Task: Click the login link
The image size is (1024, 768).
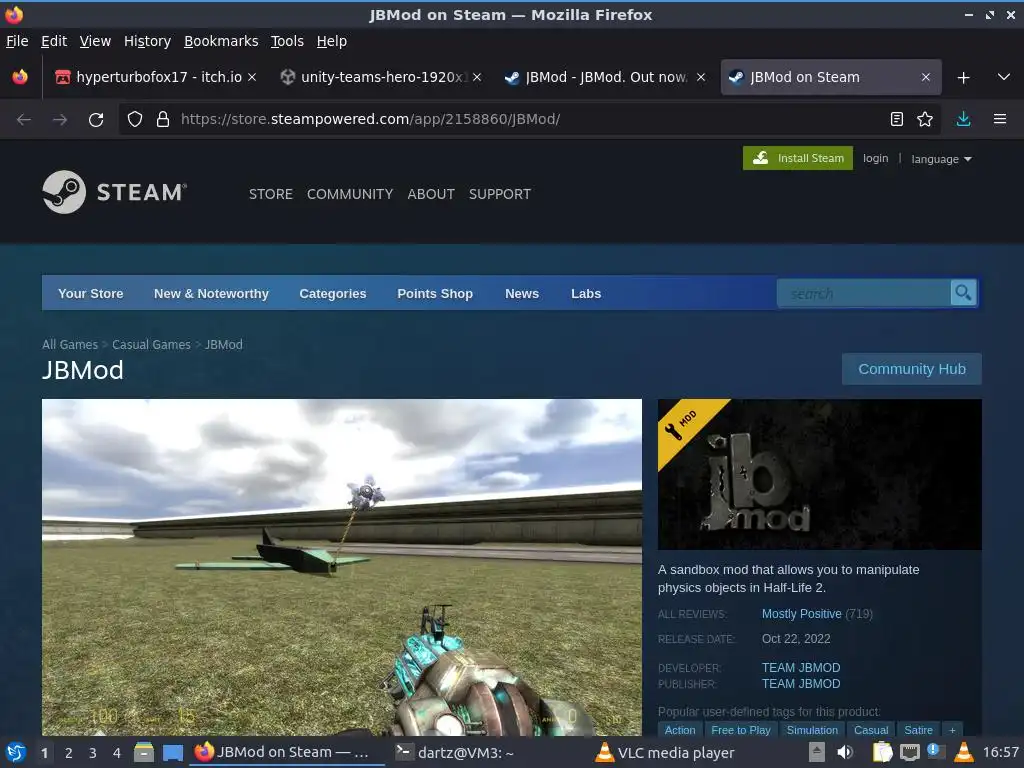Action: click(x=875, y=158)
